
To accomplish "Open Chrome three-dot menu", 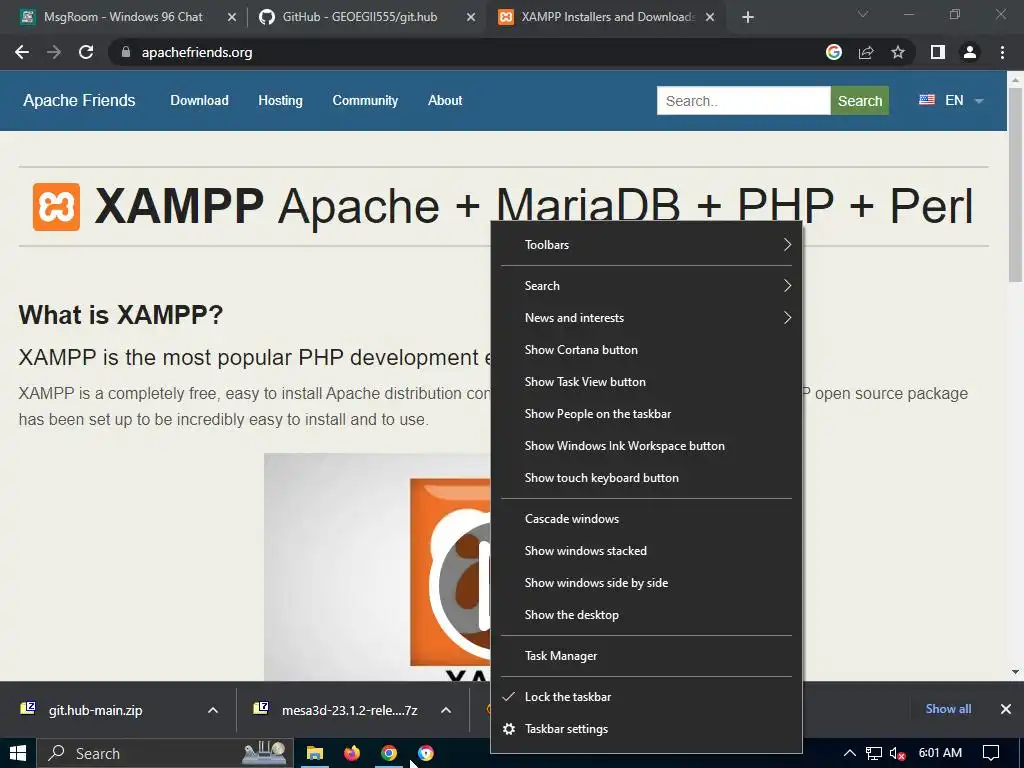I will (1002, 52).
